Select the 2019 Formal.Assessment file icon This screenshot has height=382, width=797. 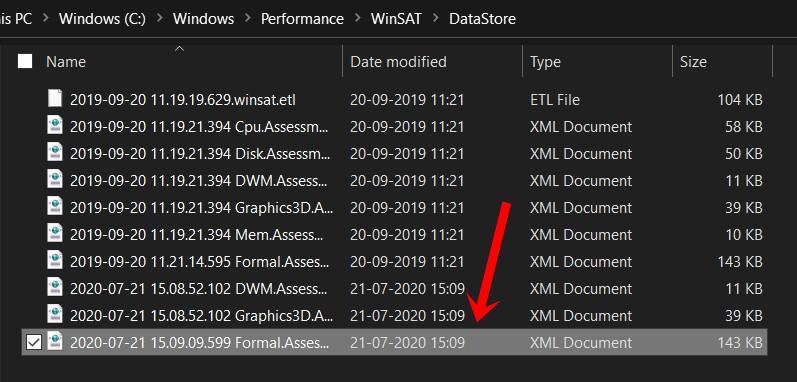[x=55, y=260]
